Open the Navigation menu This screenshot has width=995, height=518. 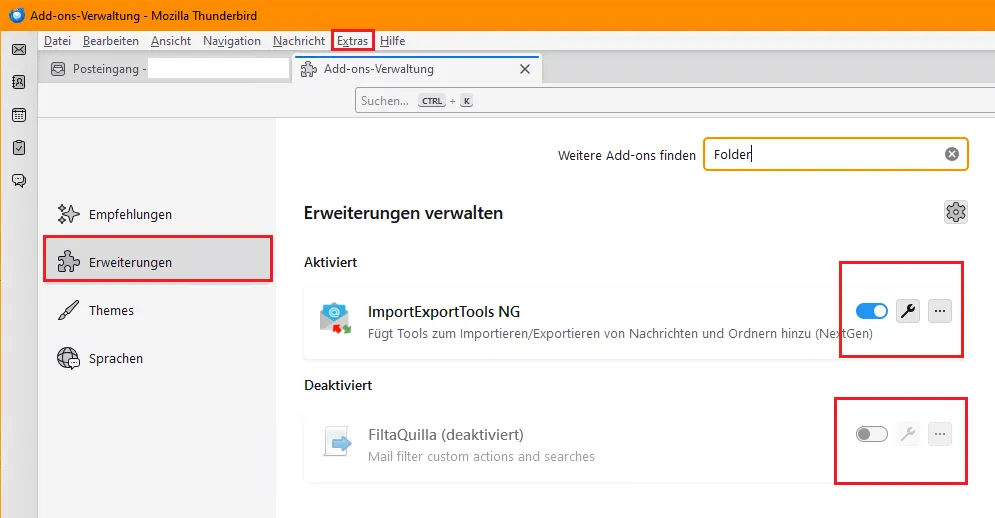(232, 41)
